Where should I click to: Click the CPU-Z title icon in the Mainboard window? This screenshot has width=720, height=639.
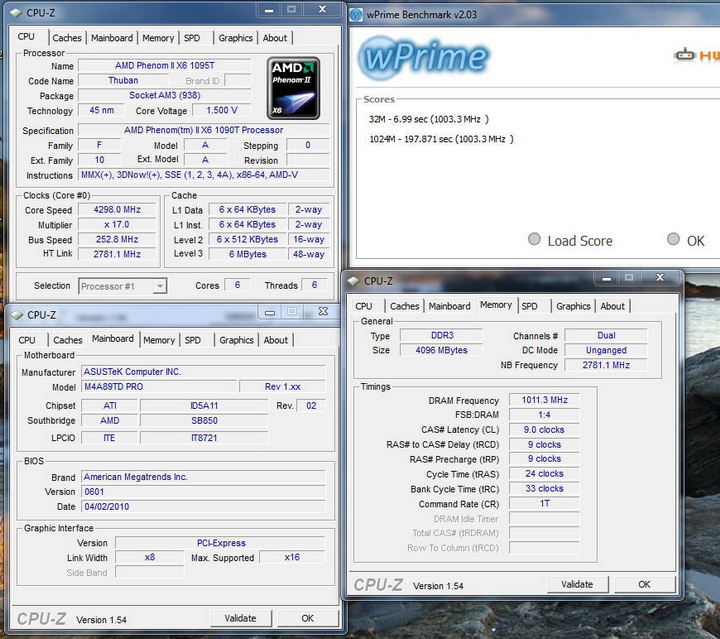[17, 315]
